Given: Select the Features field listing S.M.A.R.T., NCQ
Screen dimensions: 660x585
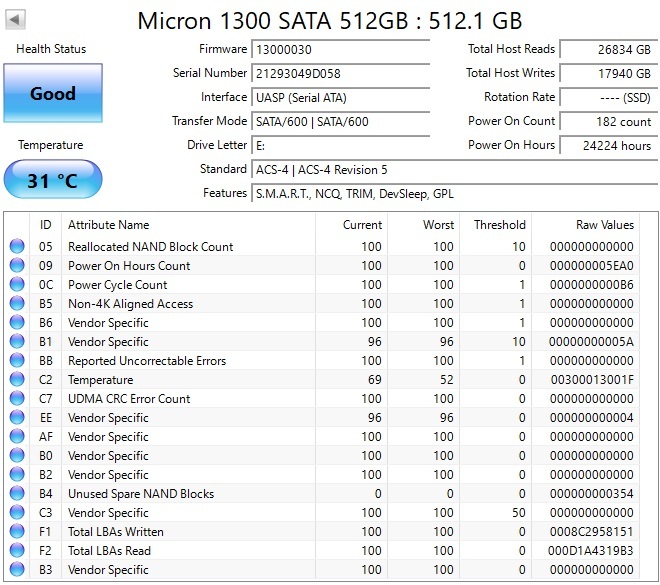Looking at the screenshot, I should point(455,193).
